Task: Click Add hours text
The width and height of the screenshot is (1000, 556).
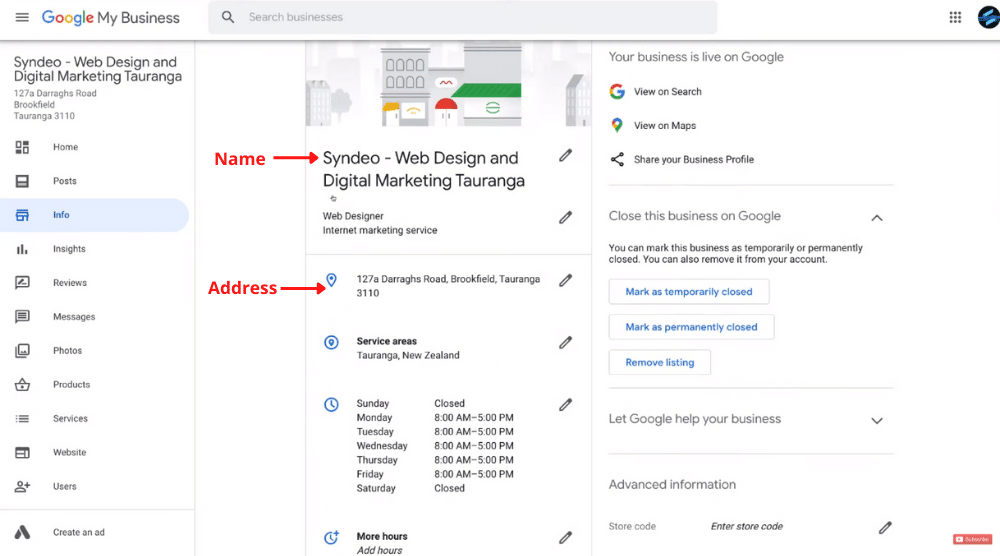Action: [x=379, y=550]
